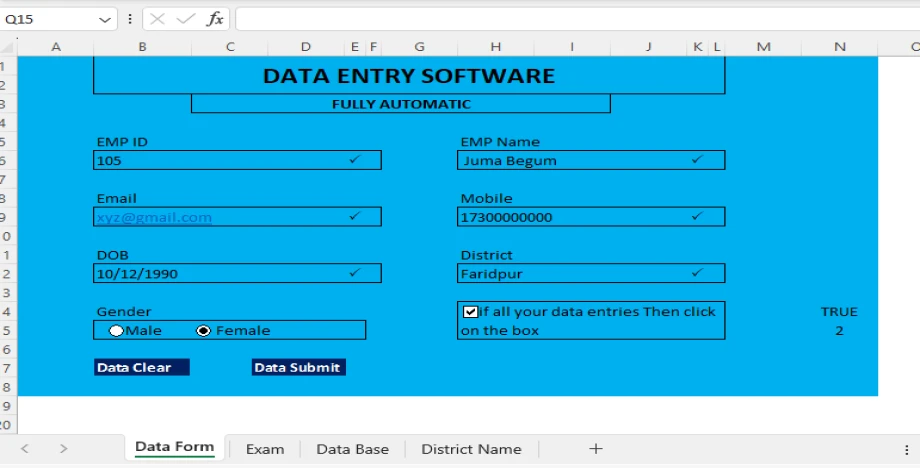Open the District Name sheet tab

[x=471, y=449]
